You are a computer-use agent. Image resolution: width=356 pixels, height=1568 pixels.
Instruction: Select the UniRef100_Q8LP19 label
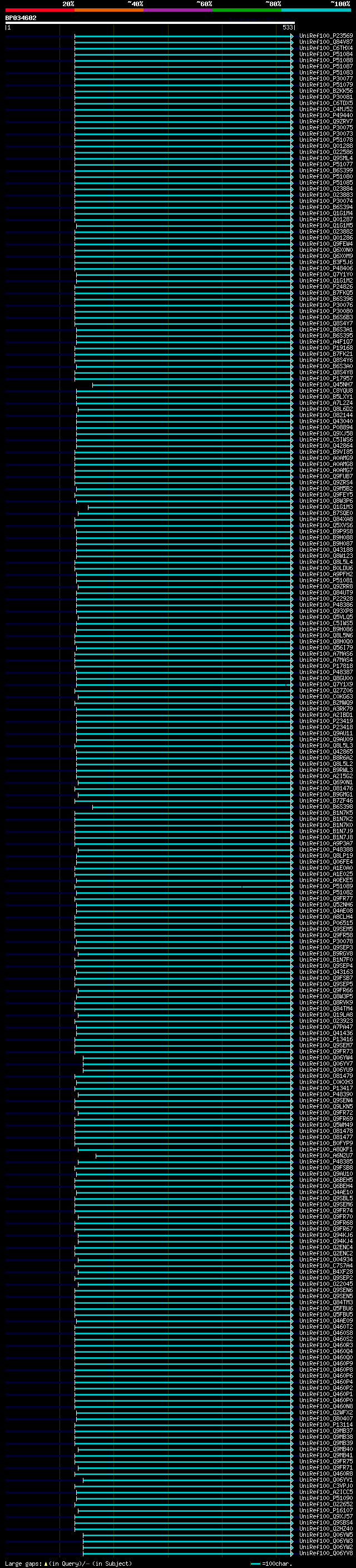point(326,856)
